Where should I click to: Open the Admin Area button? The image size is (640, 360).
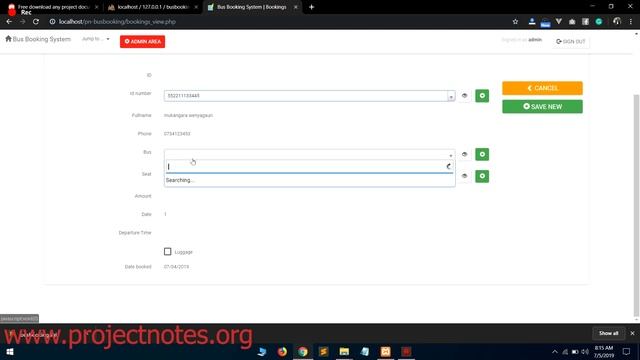tap(142, 42)
